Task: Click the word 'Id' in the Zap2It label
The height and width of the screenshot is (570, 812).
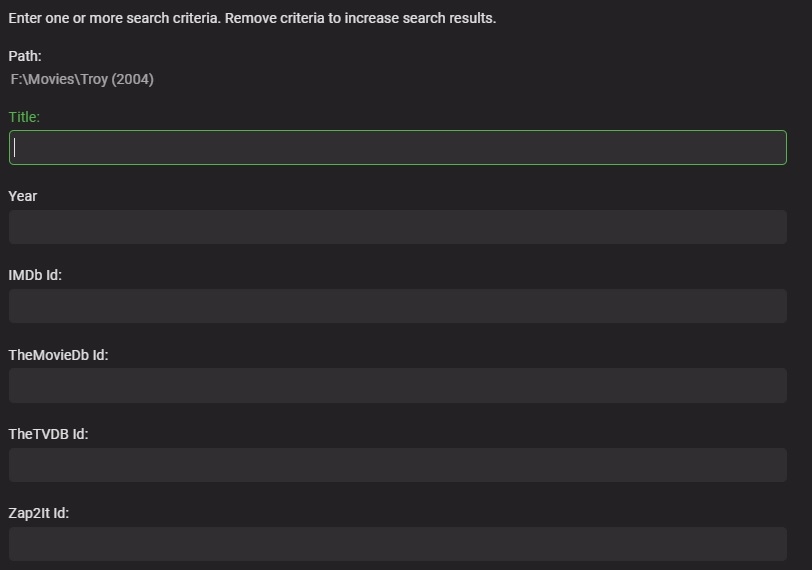Action: pyautogui.click(x=59, y=513)
